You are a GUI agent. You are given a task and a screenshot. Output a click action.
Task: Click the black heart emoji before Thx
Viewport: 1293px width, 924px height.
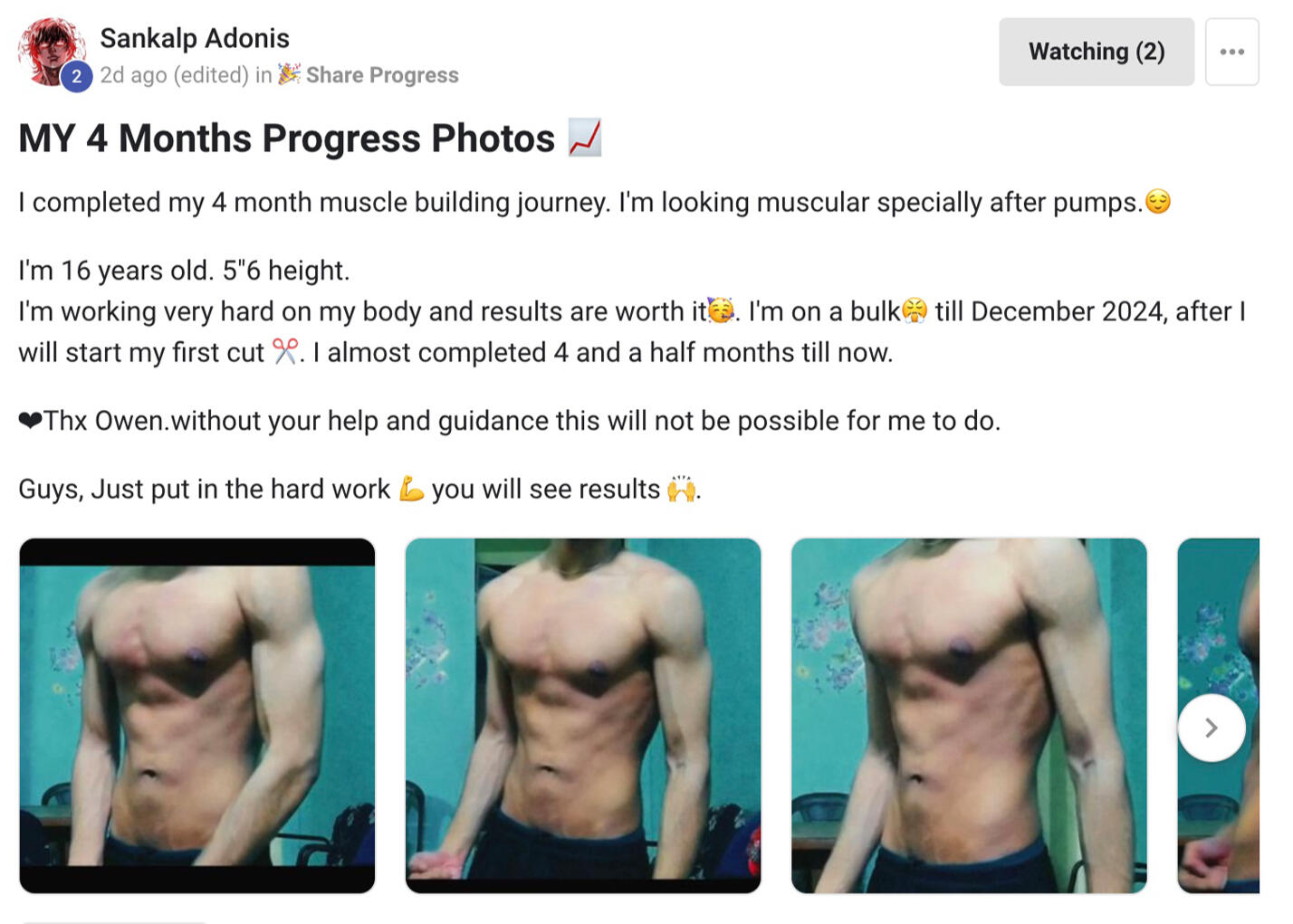[x=30, y=421]
